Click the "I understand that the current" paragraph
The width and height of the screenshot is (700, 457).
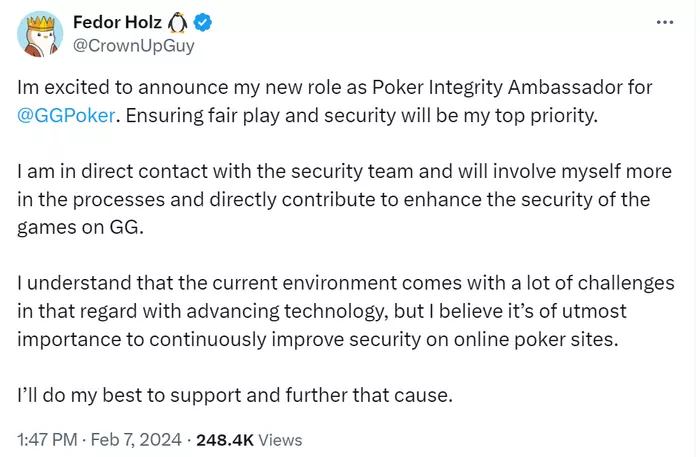pos(346,311)
